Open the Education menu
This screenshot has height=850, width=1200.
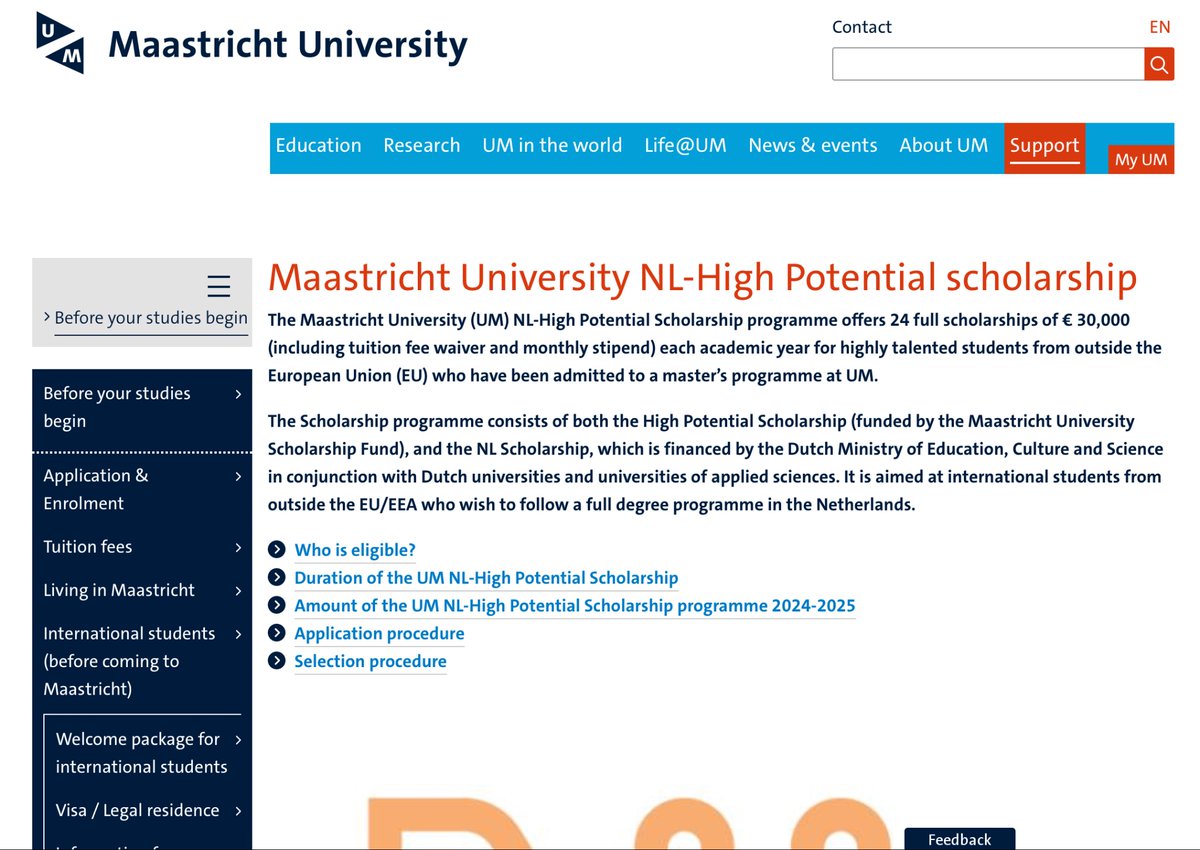pyautogui.click(x=318, y=146)
